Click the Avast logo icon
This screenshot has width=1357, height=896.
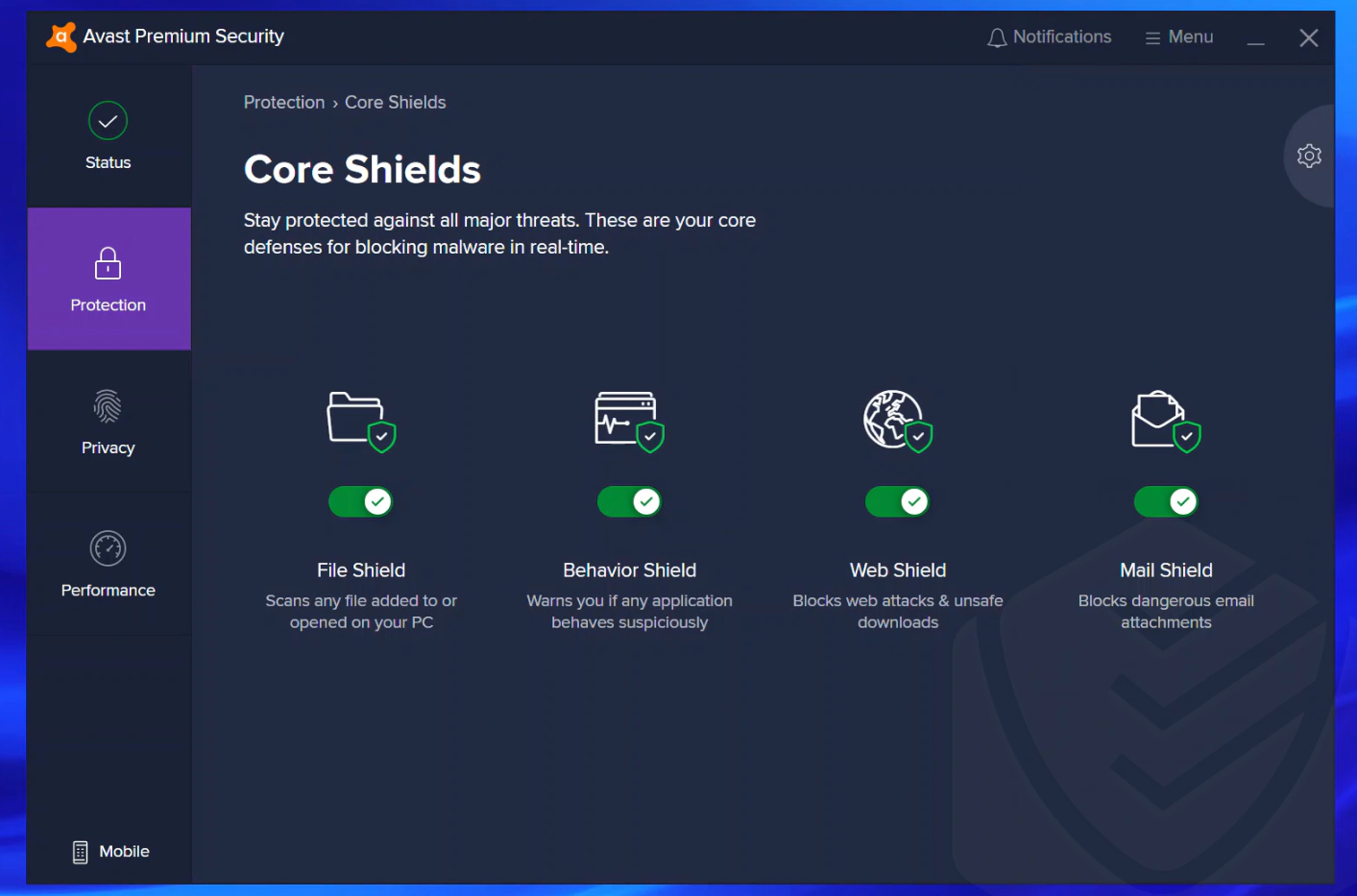coord(61,37)
